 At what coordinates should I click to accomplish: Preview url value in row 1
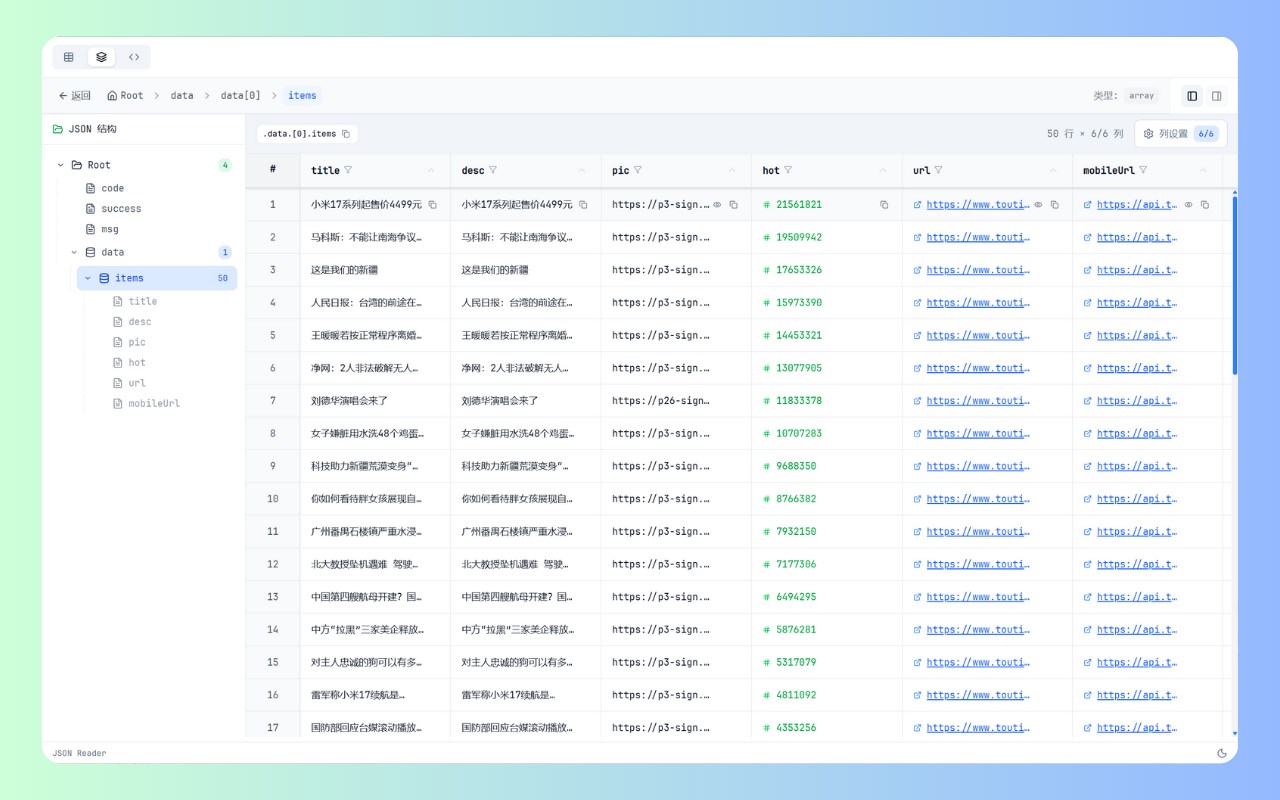pos(1038,205)
